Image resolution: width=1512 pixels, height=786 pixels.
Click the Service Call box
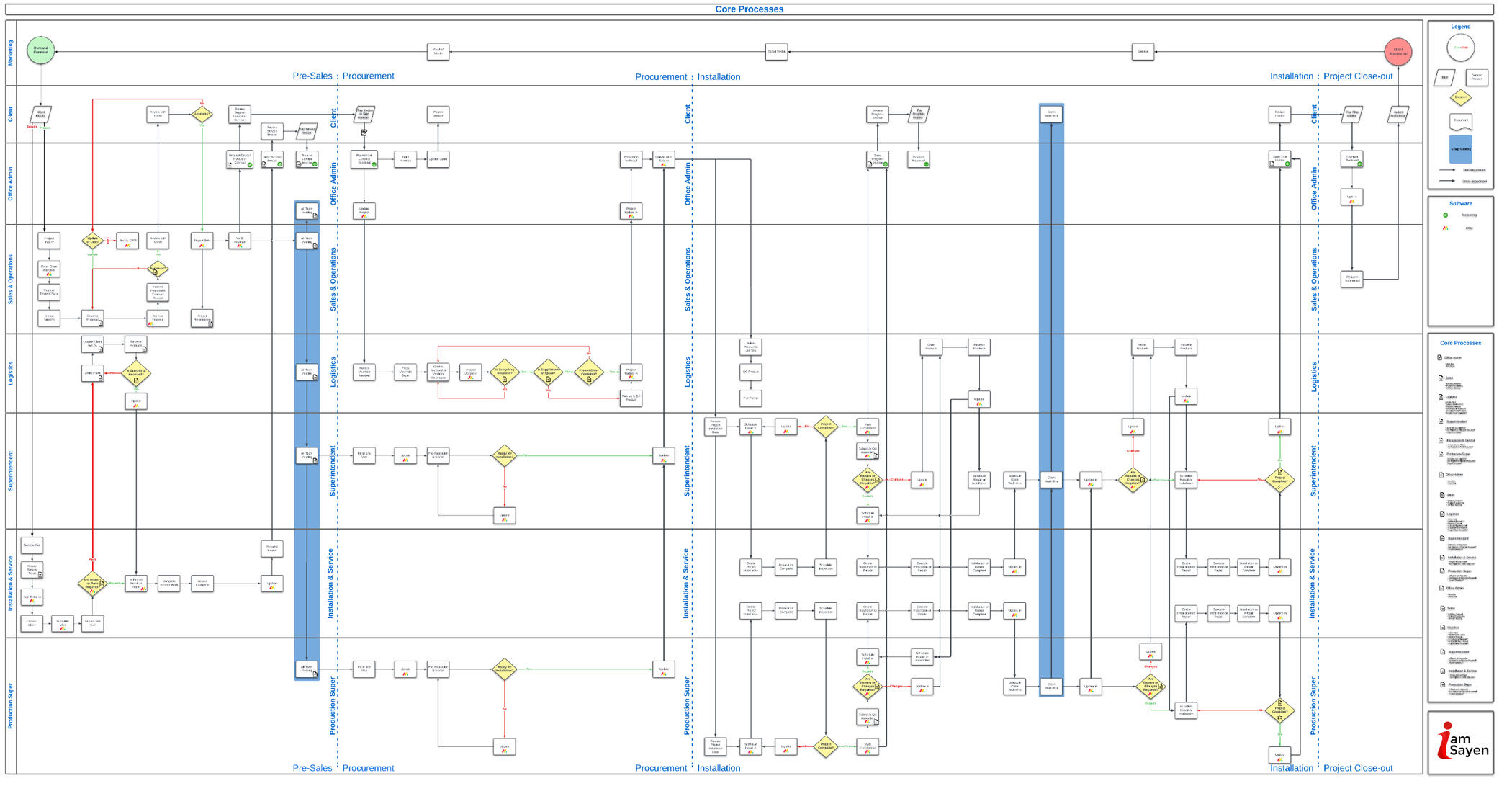(32, 545)
